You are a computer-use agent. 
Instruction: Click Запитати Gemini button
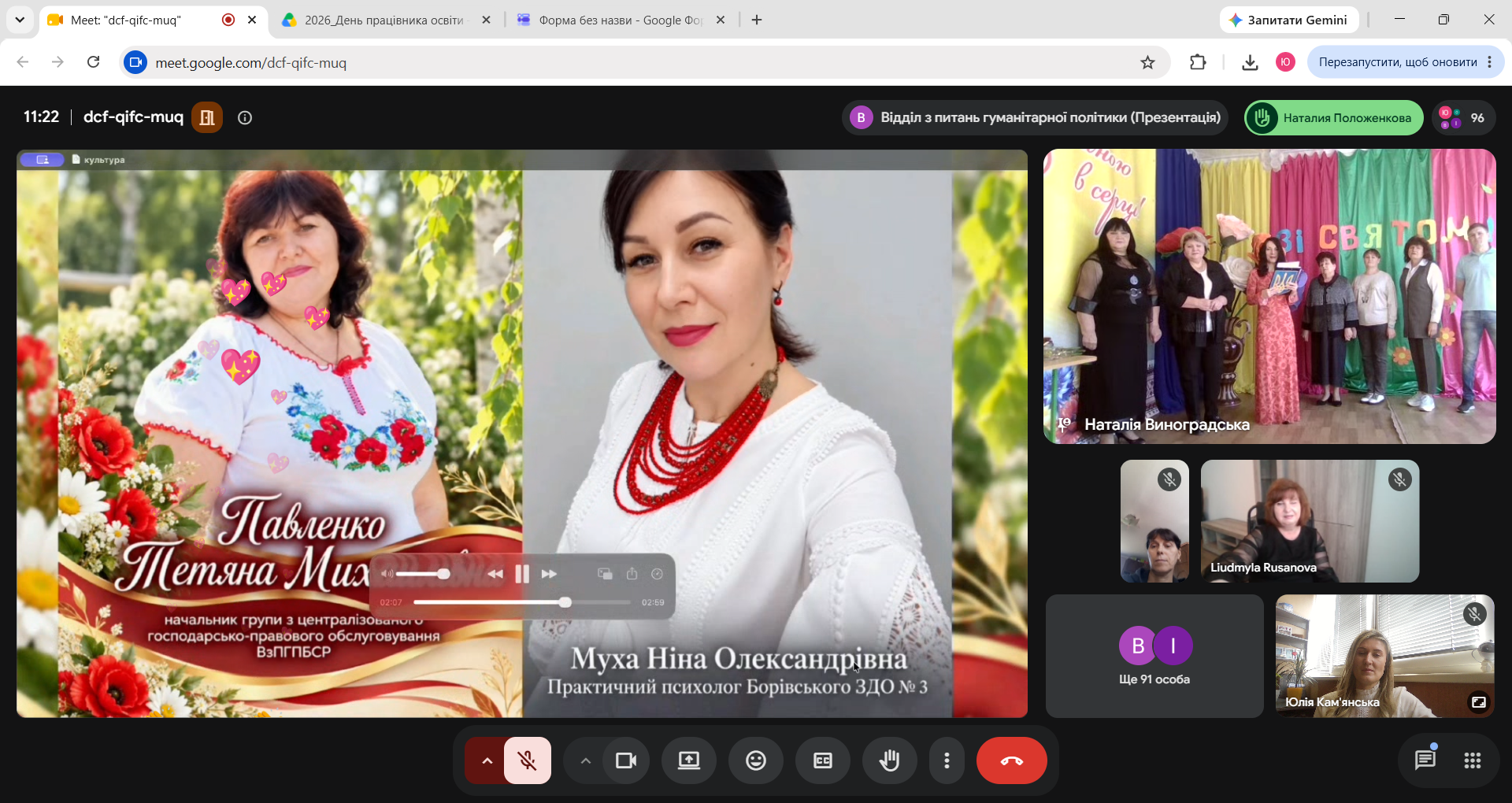click(x=1288, y=20)
